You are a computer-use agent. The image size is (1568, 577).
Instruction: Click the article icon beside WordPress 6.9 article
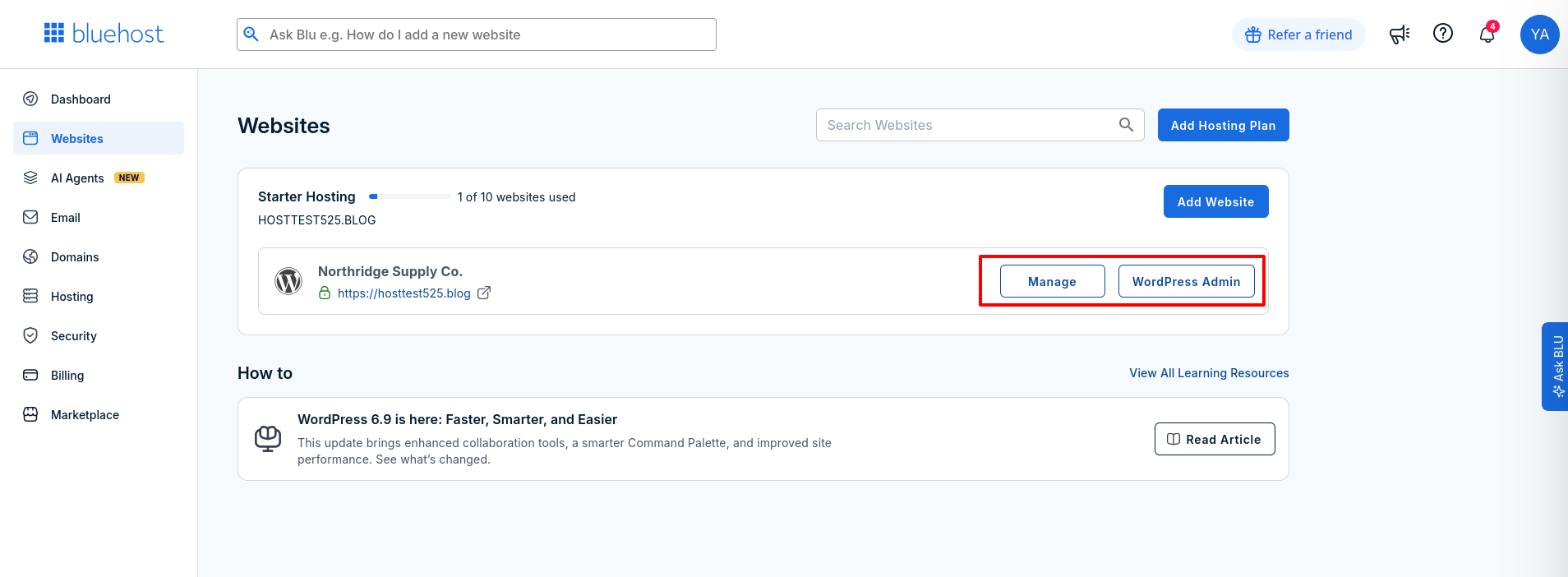coord(268,439)
